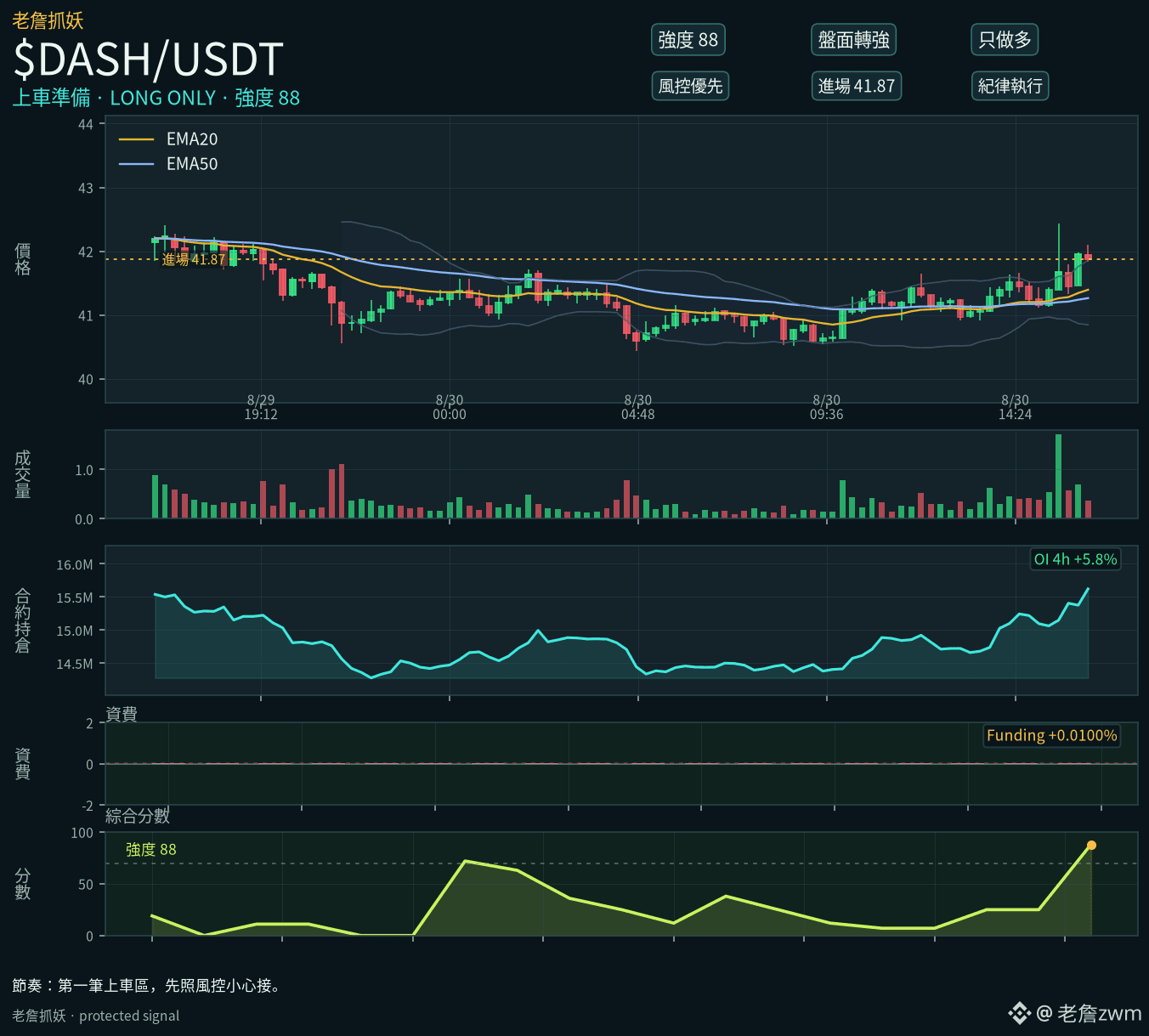Click the 8/30 00:00 time label
The width and height of the screenshot is (1149, 1036).
click(x=450, y=407)
